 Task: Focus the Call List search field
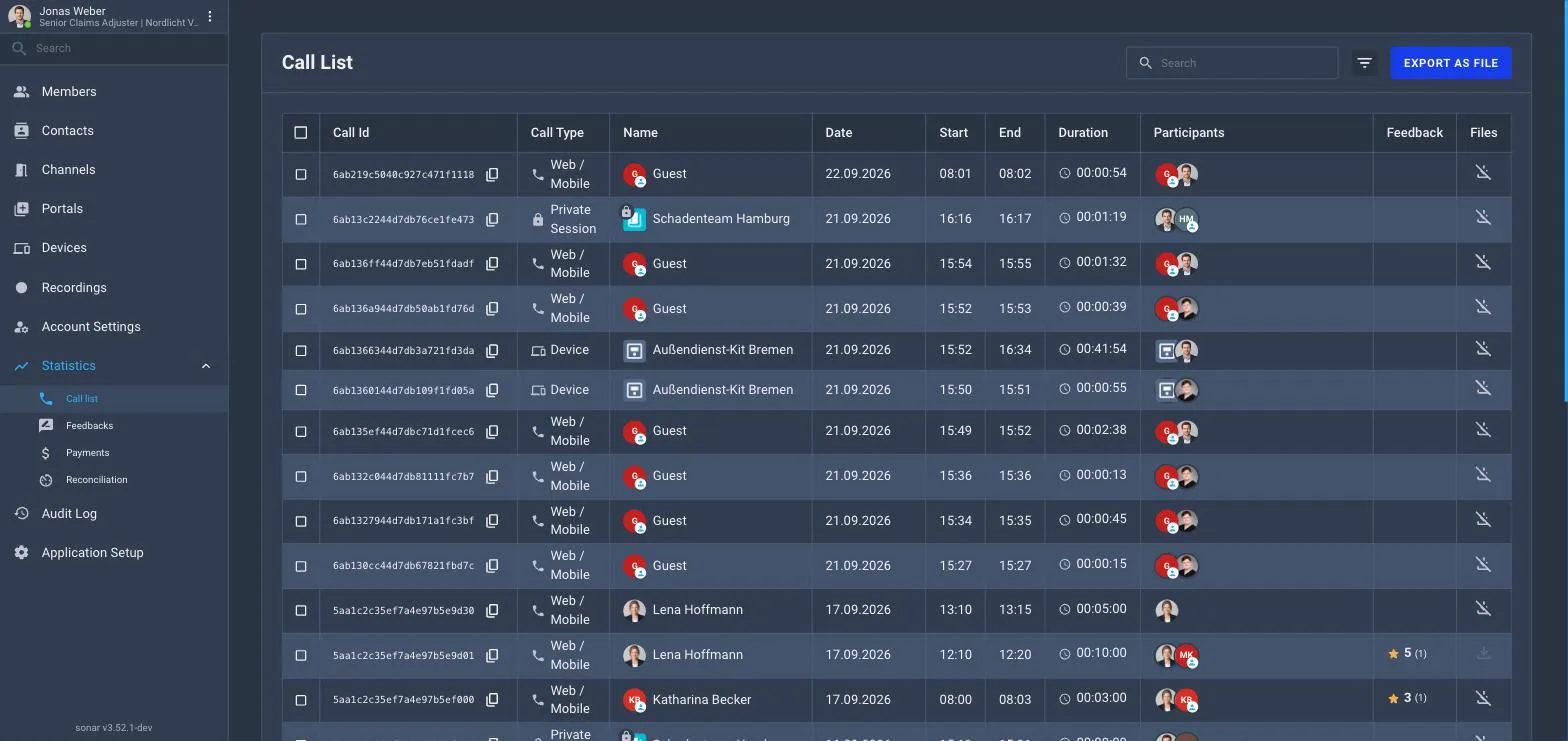coord(1232,63)
